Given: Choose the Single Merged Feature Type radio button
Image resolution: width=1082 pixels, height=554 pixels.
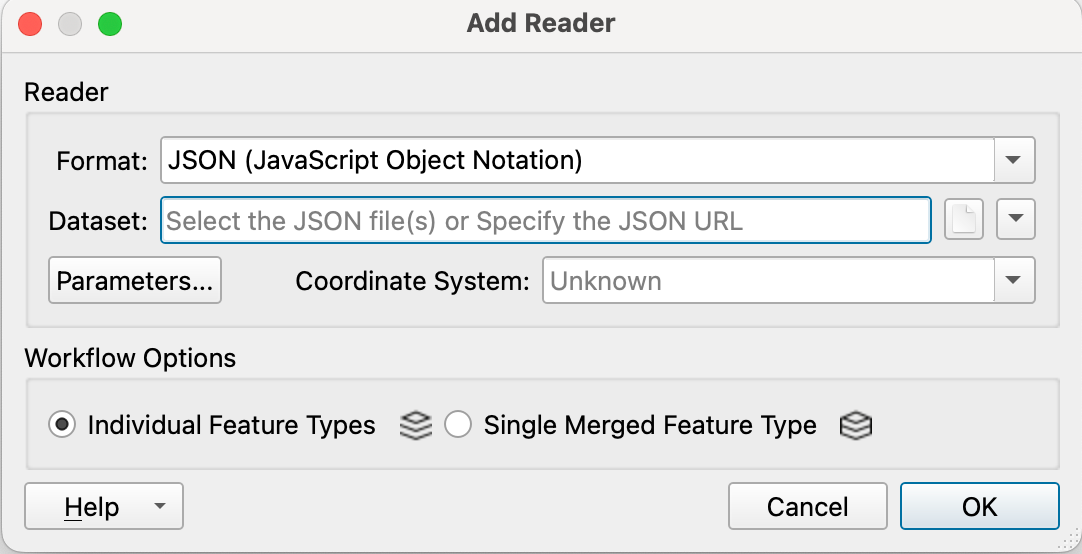Looking at the screenshot, I should point(458,426).
